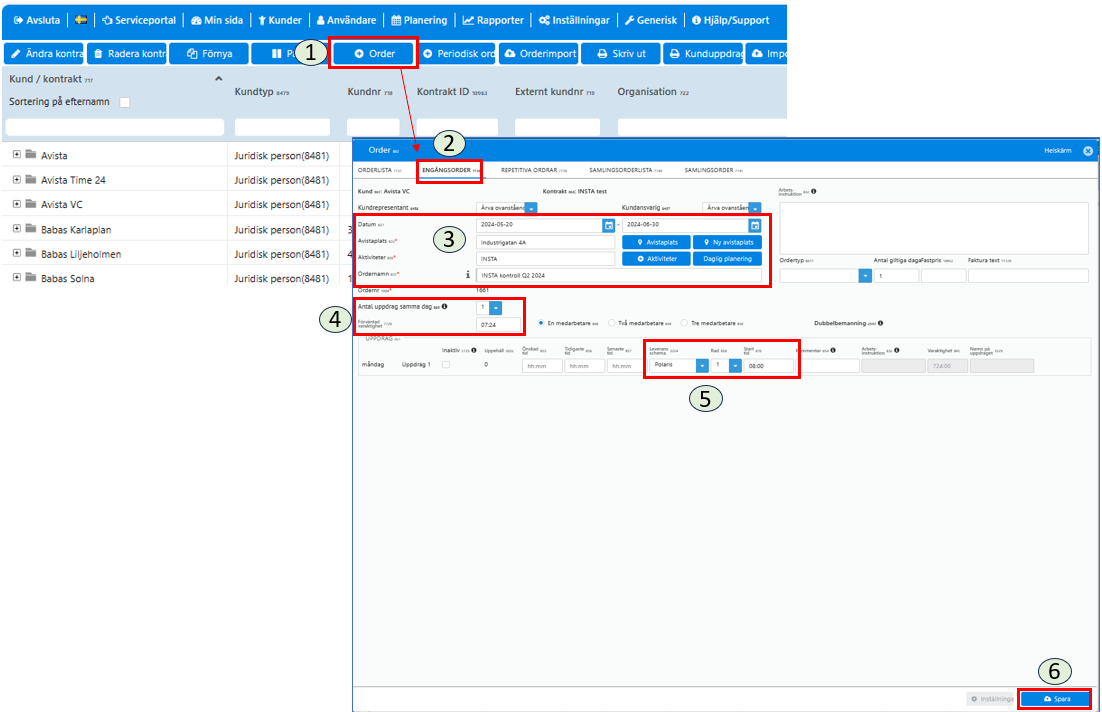Select En medarbetare radio button

(540, 323)
